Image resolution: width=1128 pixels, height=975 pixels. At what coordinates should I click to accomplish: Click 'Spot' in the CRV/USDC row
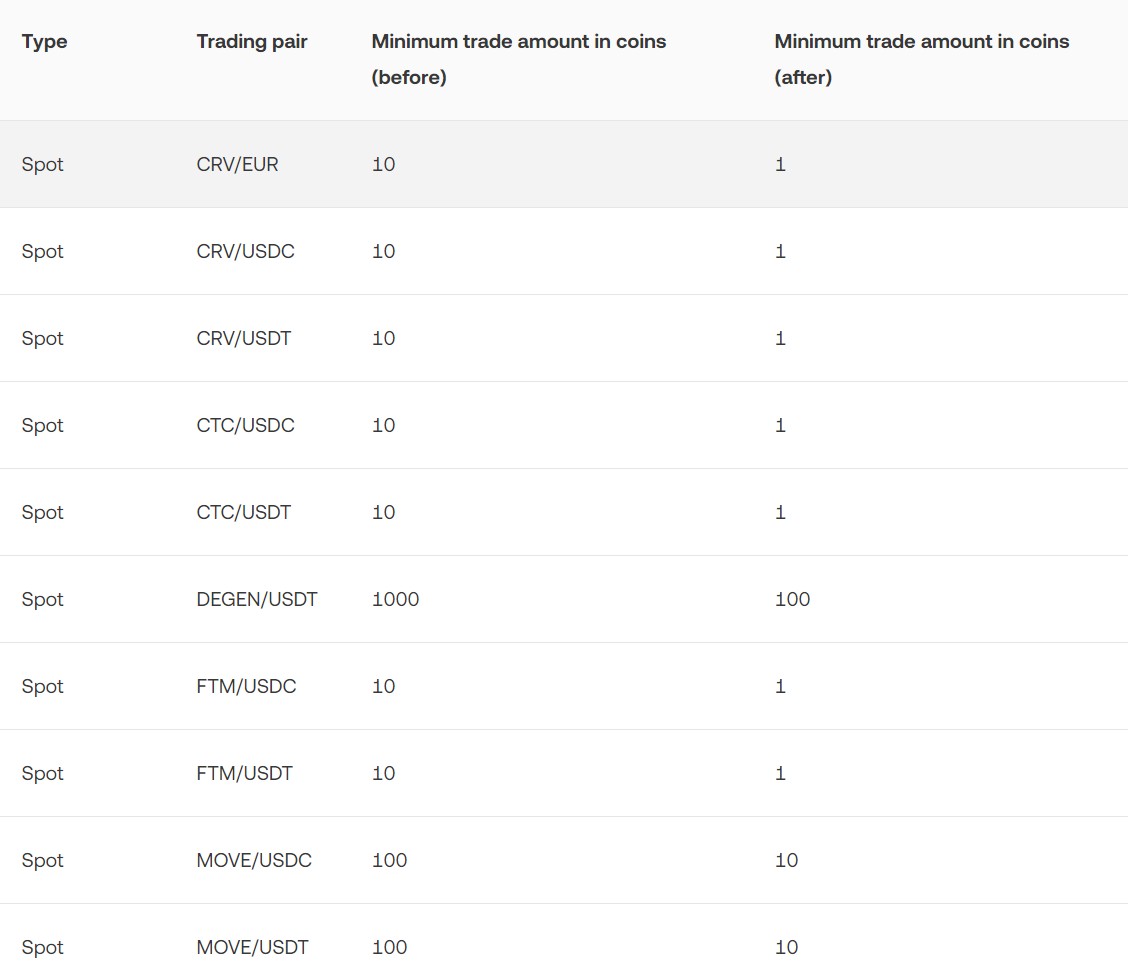coord(42,252)
